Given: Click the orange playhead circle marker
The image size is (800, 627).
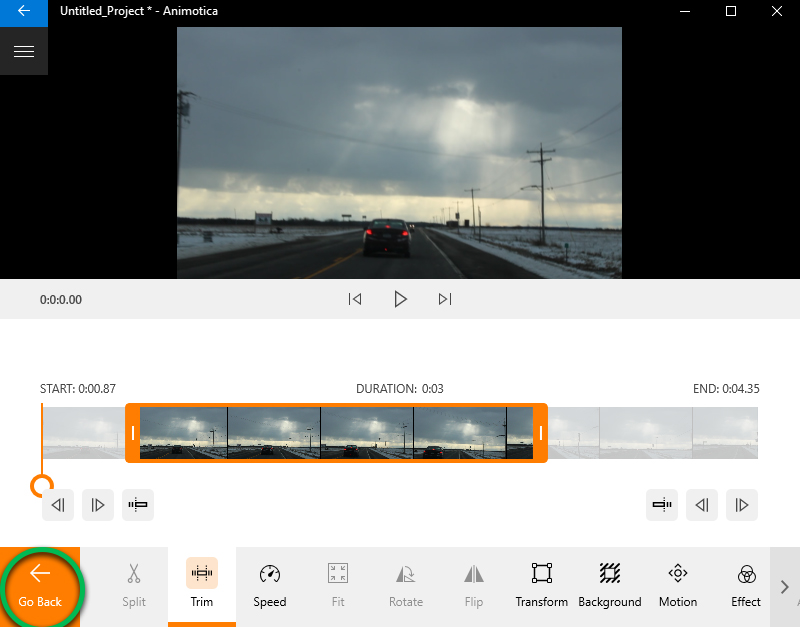Looking at the screenshot, I should coord(42,486).
